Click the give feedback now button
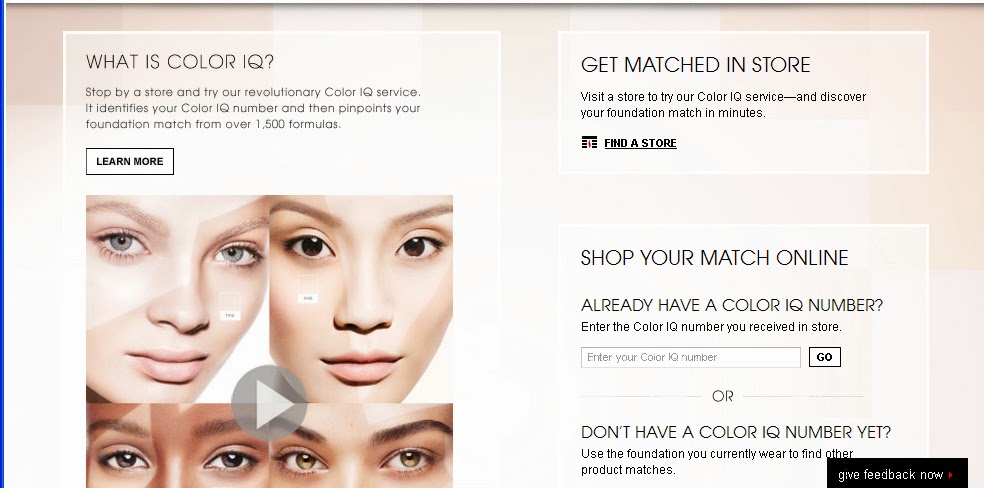The width and height of the screenshot is (984, 488). pyautogui.click(x=897, y=474)
